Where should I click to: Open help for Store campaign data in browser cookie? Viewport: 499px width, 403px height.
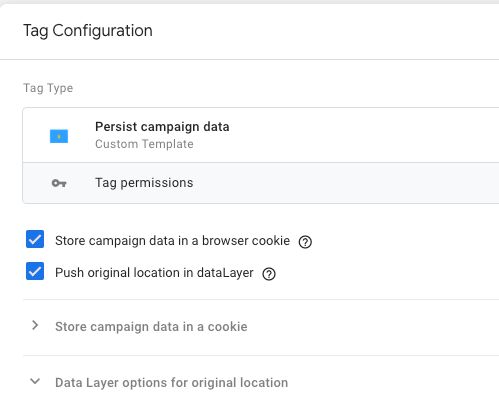coord(305,242)
